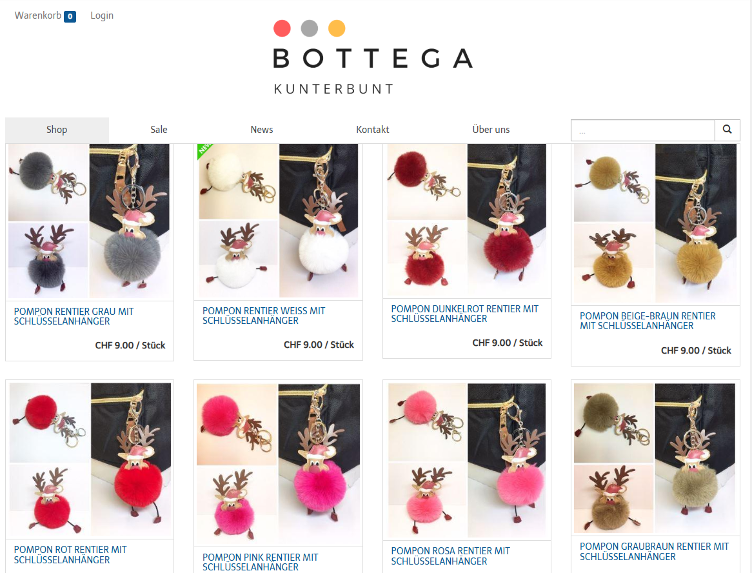This screenshot has width=752, height=573.
Task: Open the Über uns page
Action: tap(491, 129)
